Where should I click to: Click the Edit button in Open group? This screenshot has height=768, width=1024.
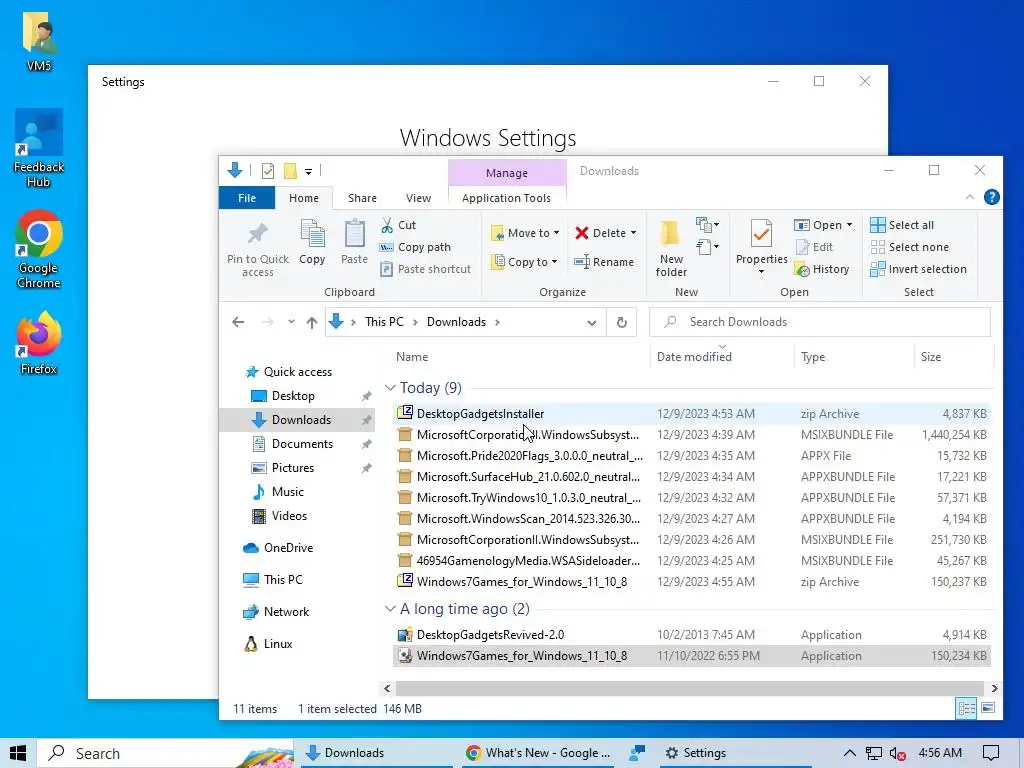point(814,247)
